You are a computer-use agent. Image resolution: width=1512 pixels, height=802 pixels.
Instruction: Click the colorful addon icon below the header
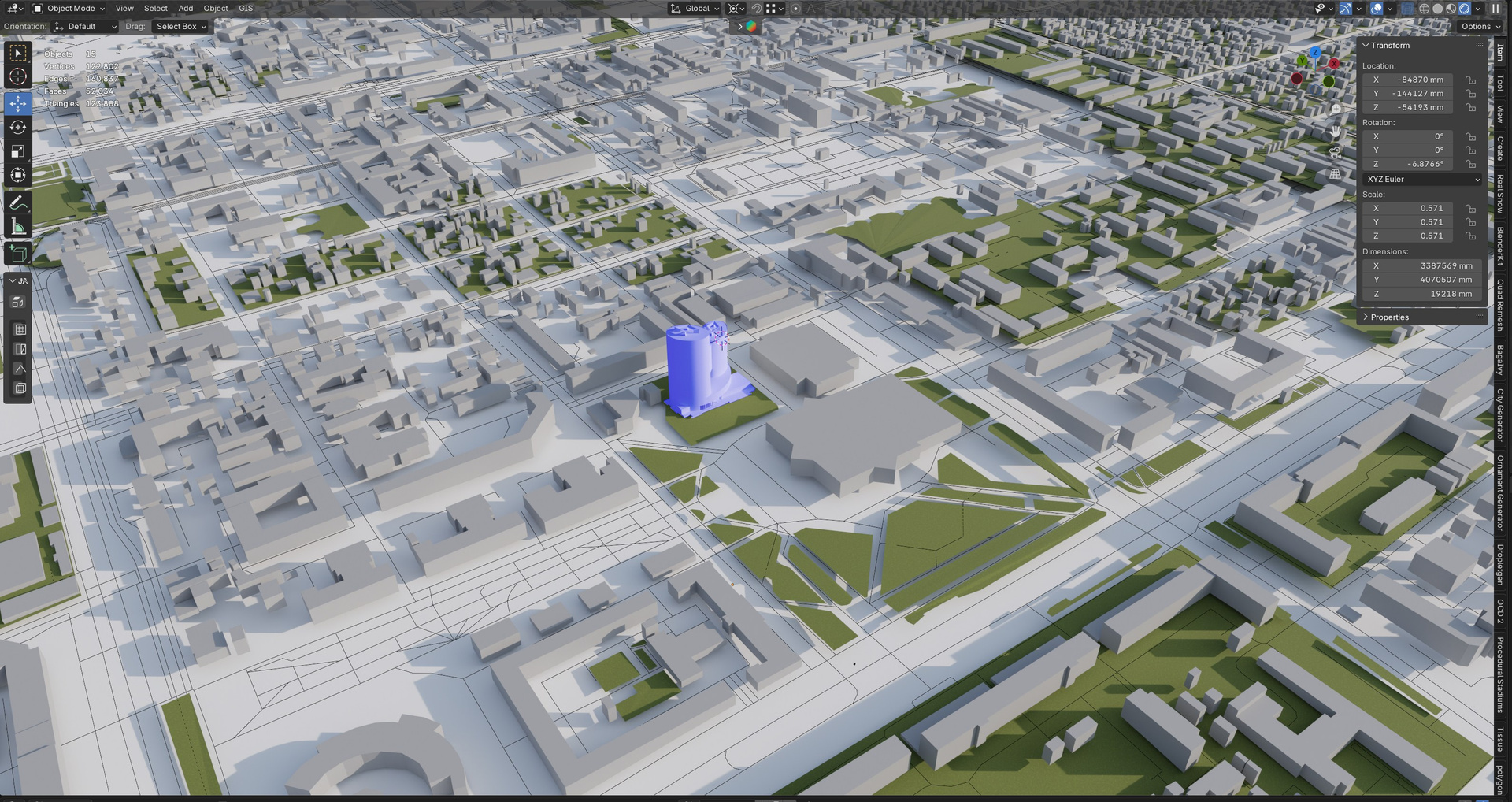tap(751, 26)
